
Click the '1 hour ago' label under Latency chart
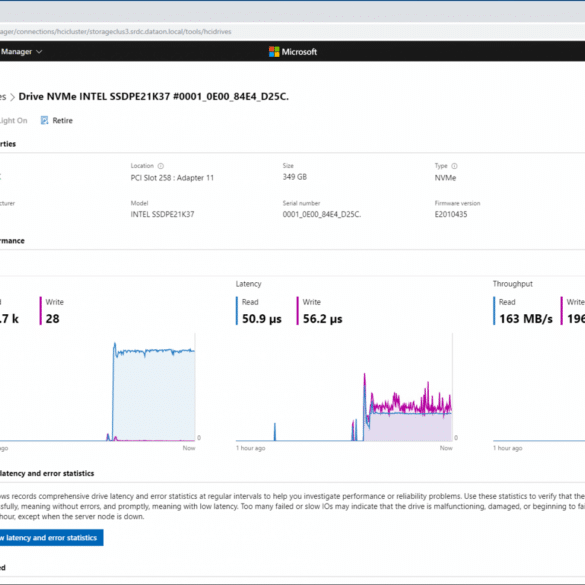click(250, 448)
